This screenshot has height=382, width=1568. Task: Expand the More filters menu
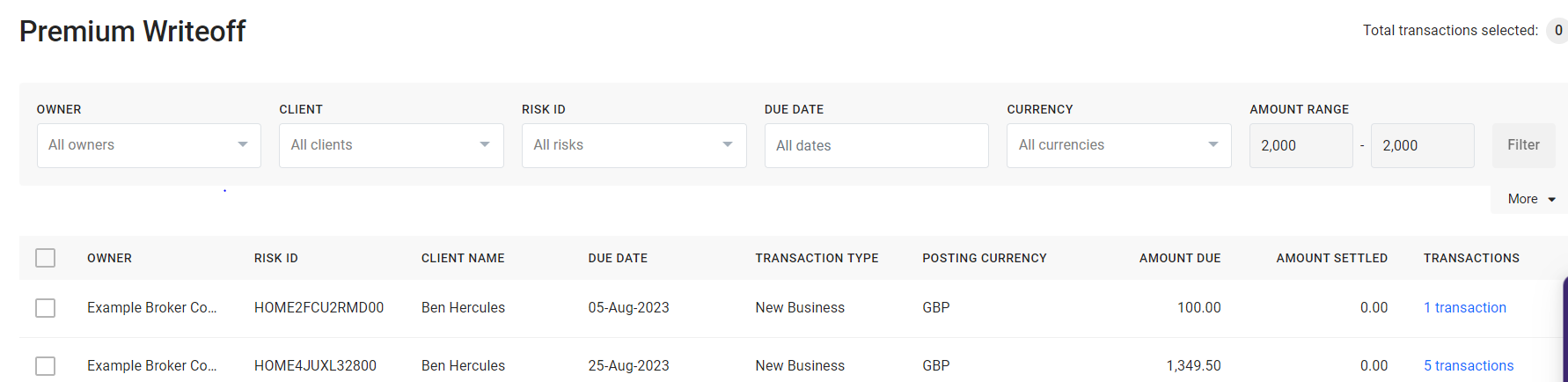pyautogui.click(x=1531, y=199)
